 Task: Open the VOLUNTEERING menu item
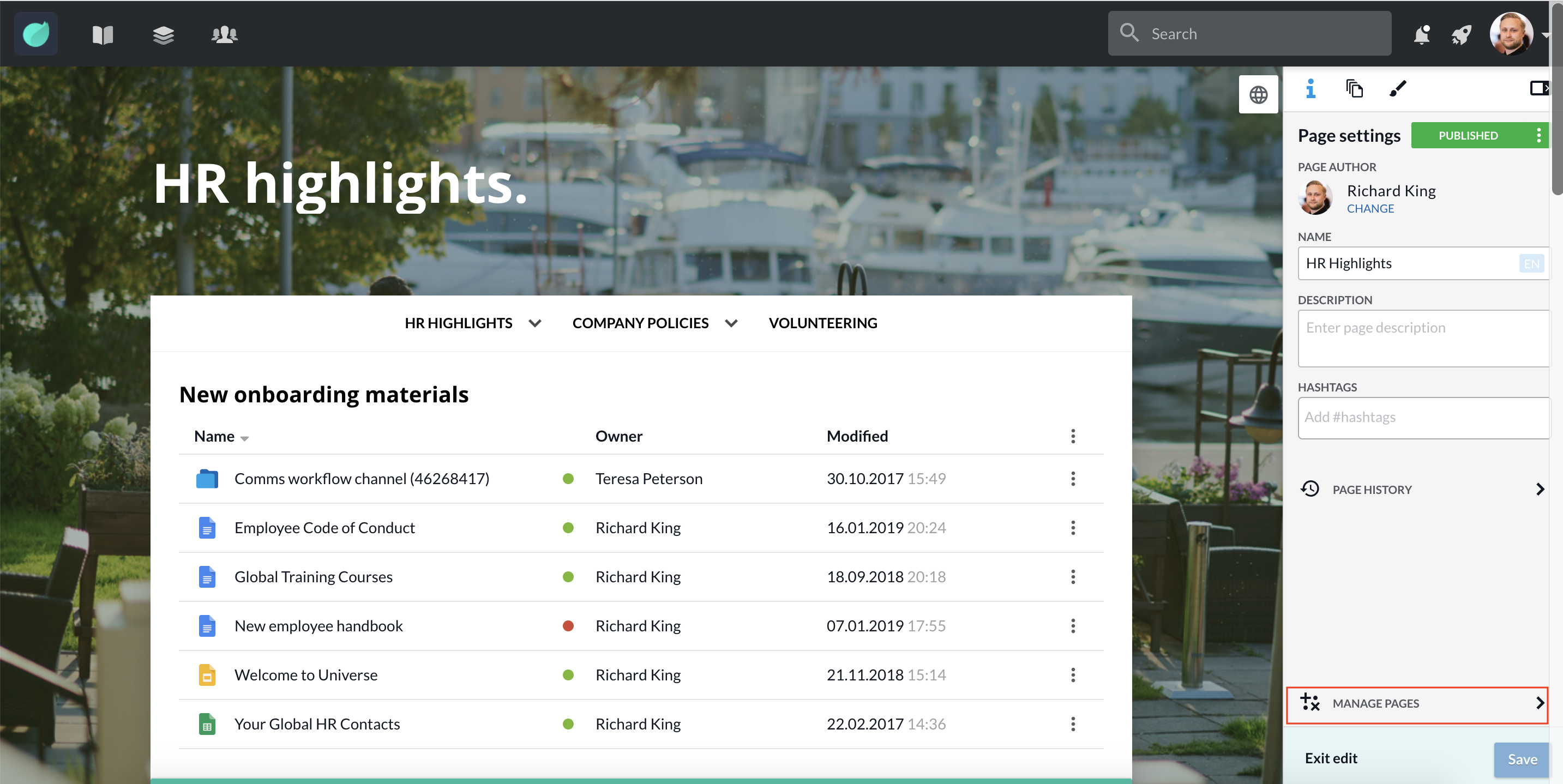pos(822,323)
